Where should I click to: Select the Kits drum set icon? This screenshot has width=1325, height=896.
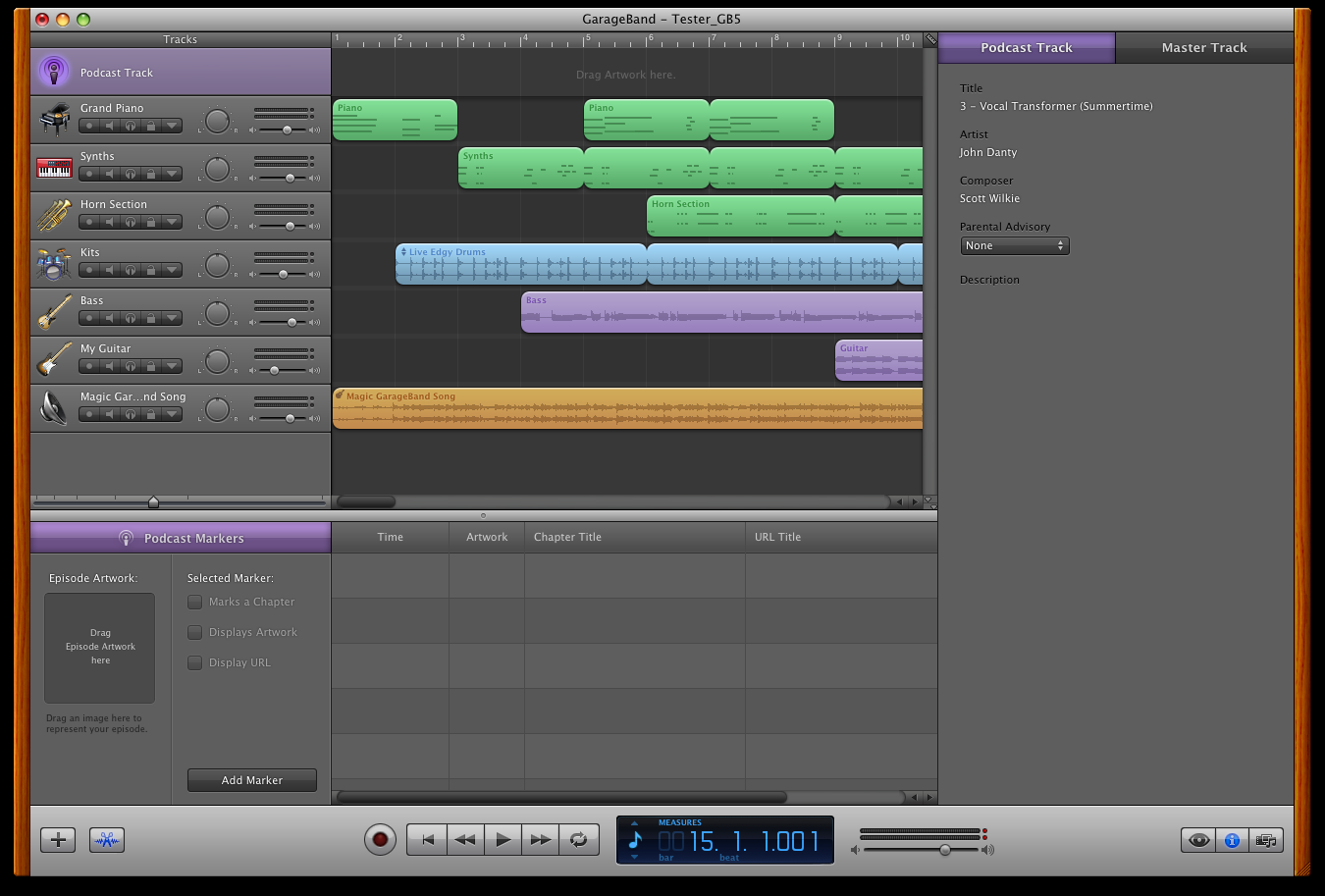point(54,264)
